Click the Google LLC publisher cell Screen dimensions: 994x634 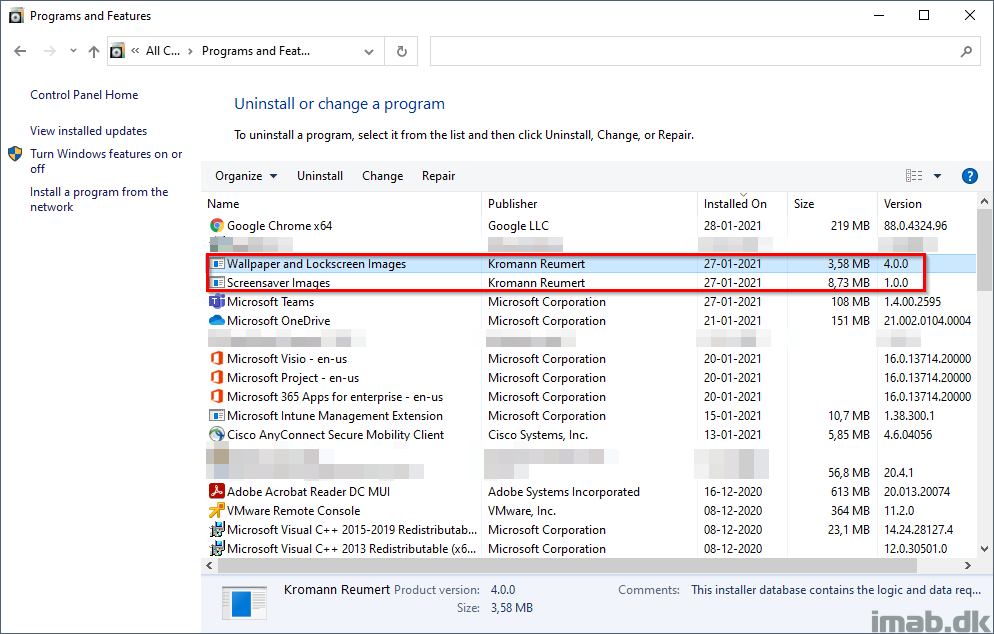click(519, 226)
